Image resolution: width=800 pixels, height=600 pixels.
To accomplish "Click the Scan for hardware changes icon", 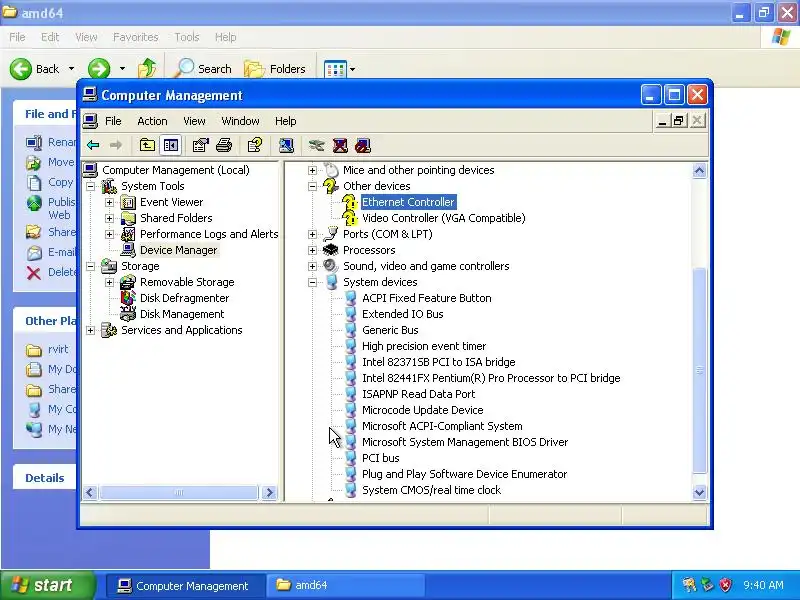I will (286, 145).
